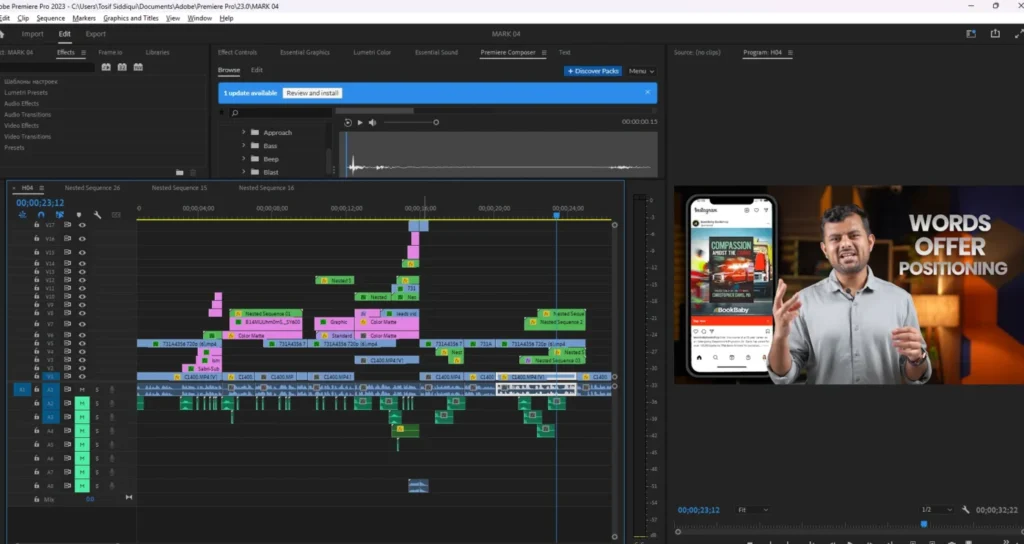
Task: Expand the Approach folder
Action: point(243,132)
